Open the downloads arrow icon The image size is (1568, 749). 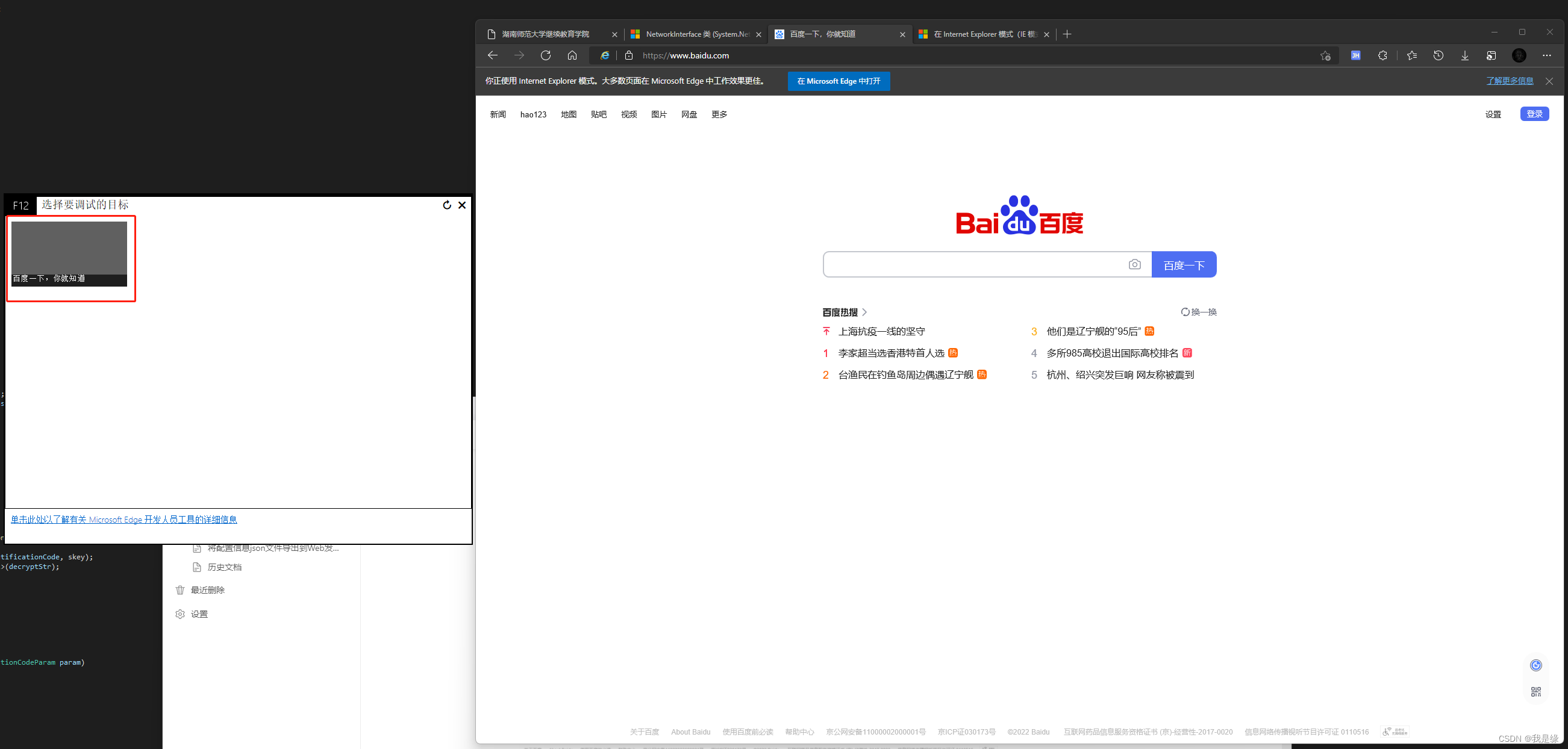click(x=1465, y=55)
